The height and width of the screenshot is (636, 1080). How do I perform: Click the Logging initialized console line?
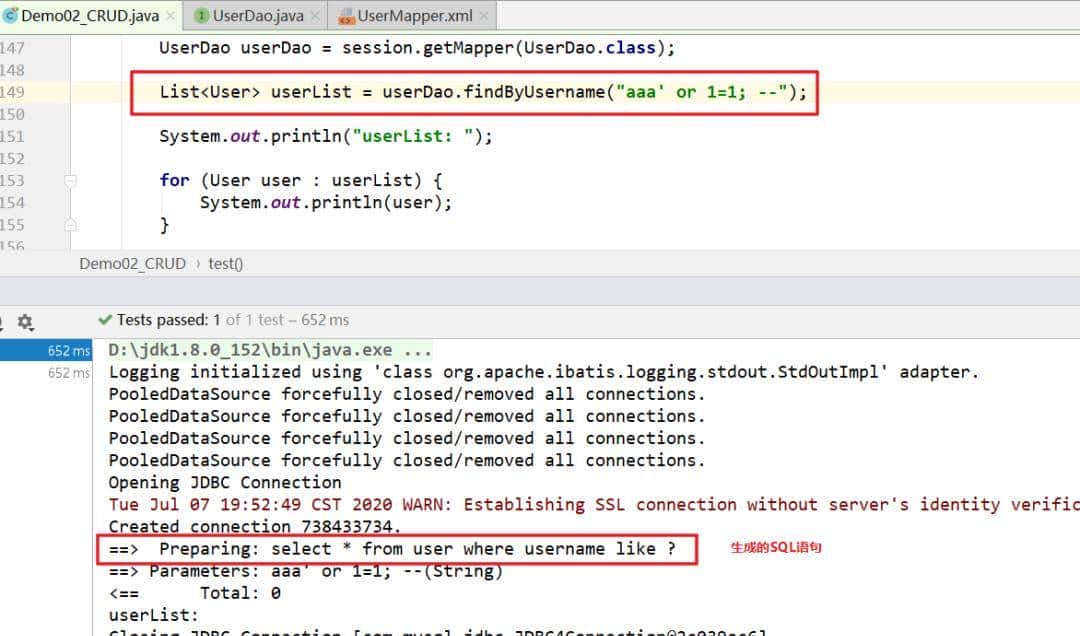543,372
